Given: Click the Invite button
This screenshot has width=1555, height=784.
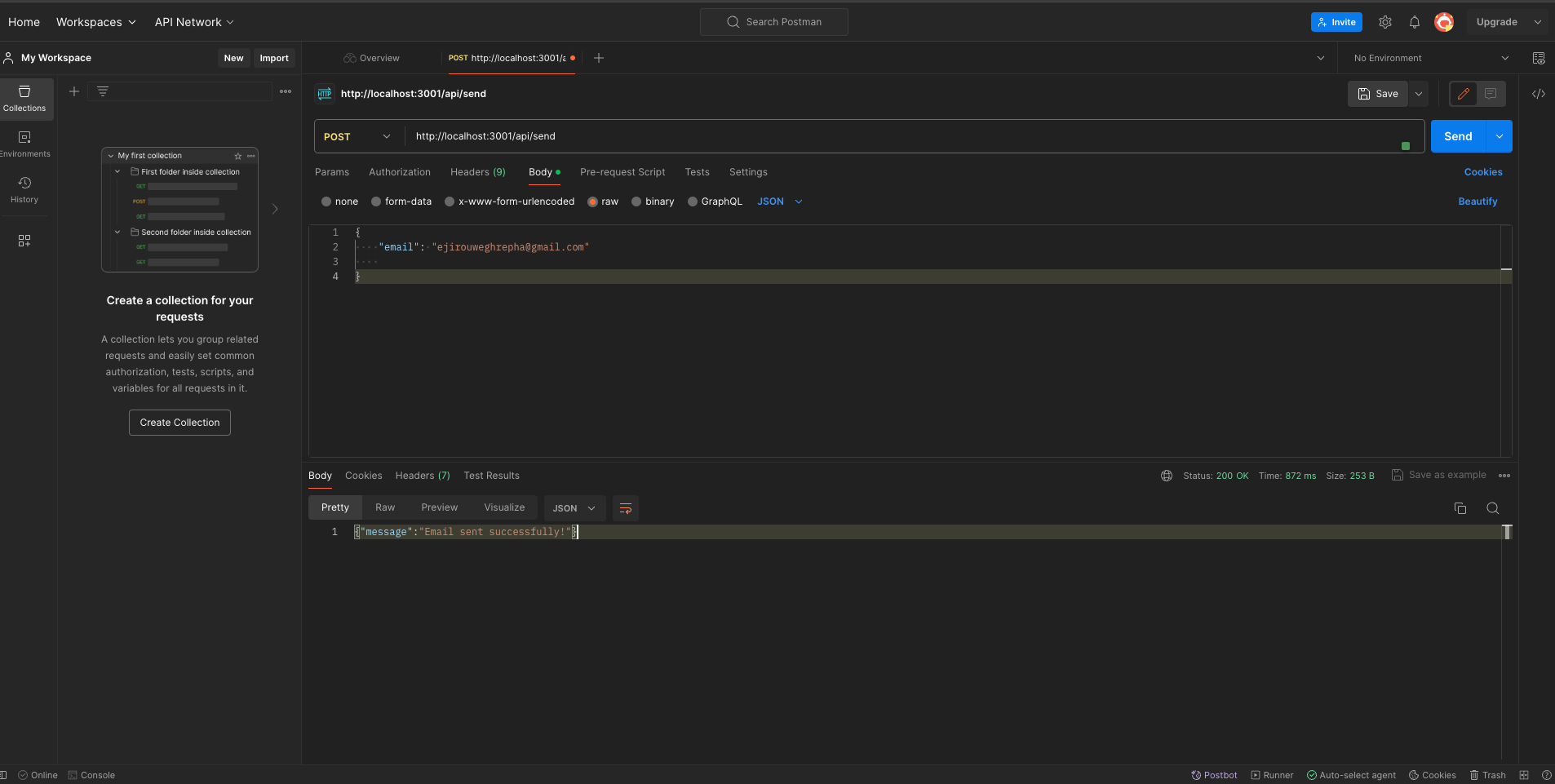Looking at the screenshot, I should (1336, 22).
